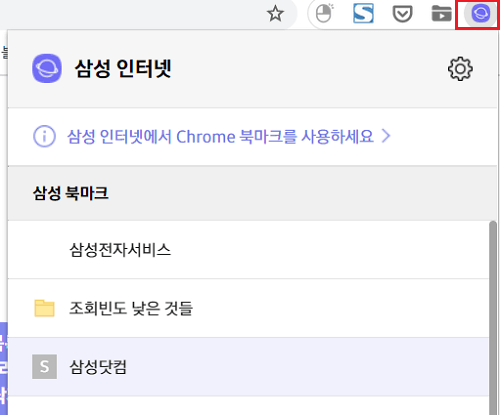Click the yellow folder icon

pos(44,308)
